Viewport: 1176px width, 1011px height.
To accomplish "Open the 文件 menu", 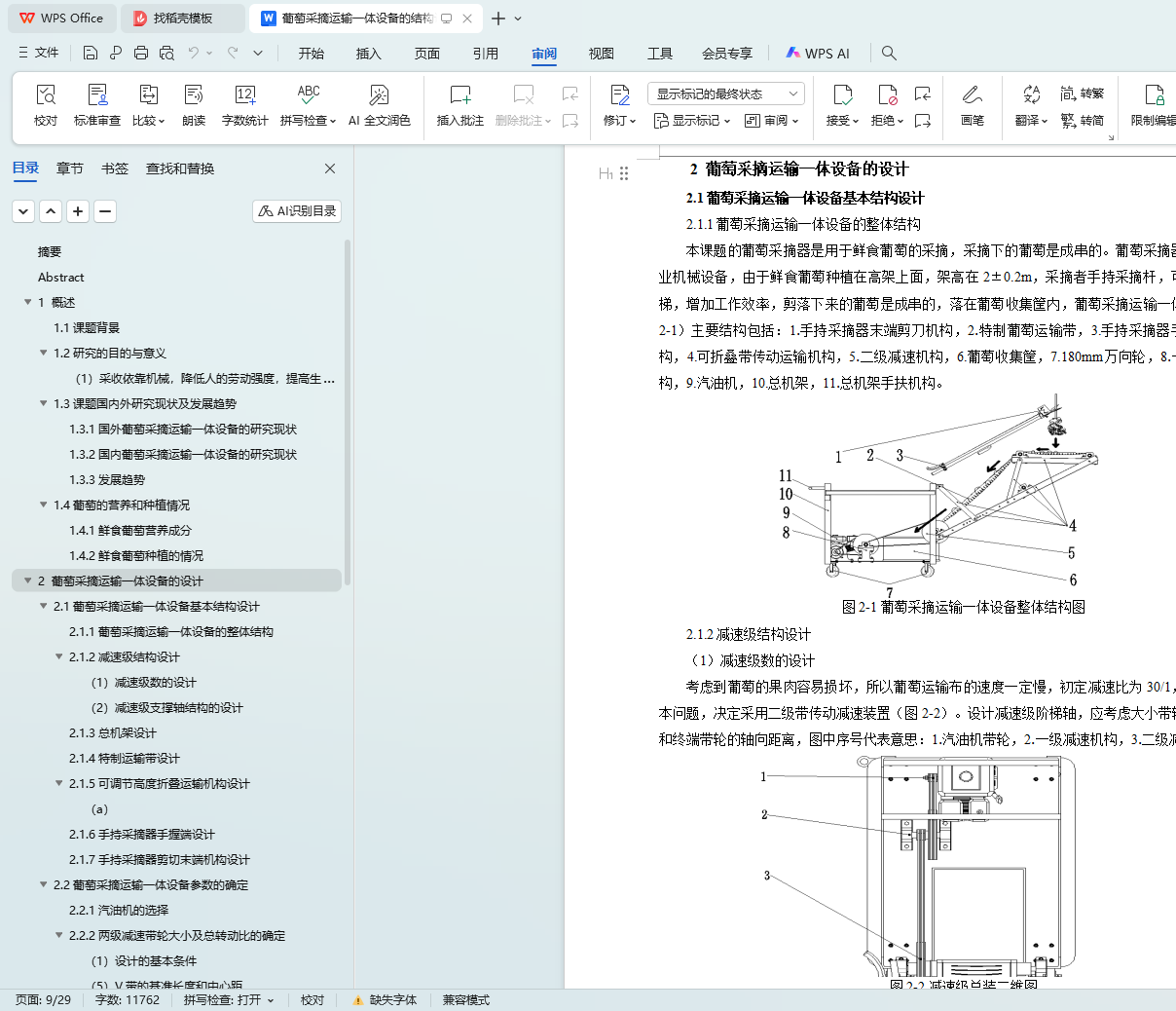I will 39,53.
